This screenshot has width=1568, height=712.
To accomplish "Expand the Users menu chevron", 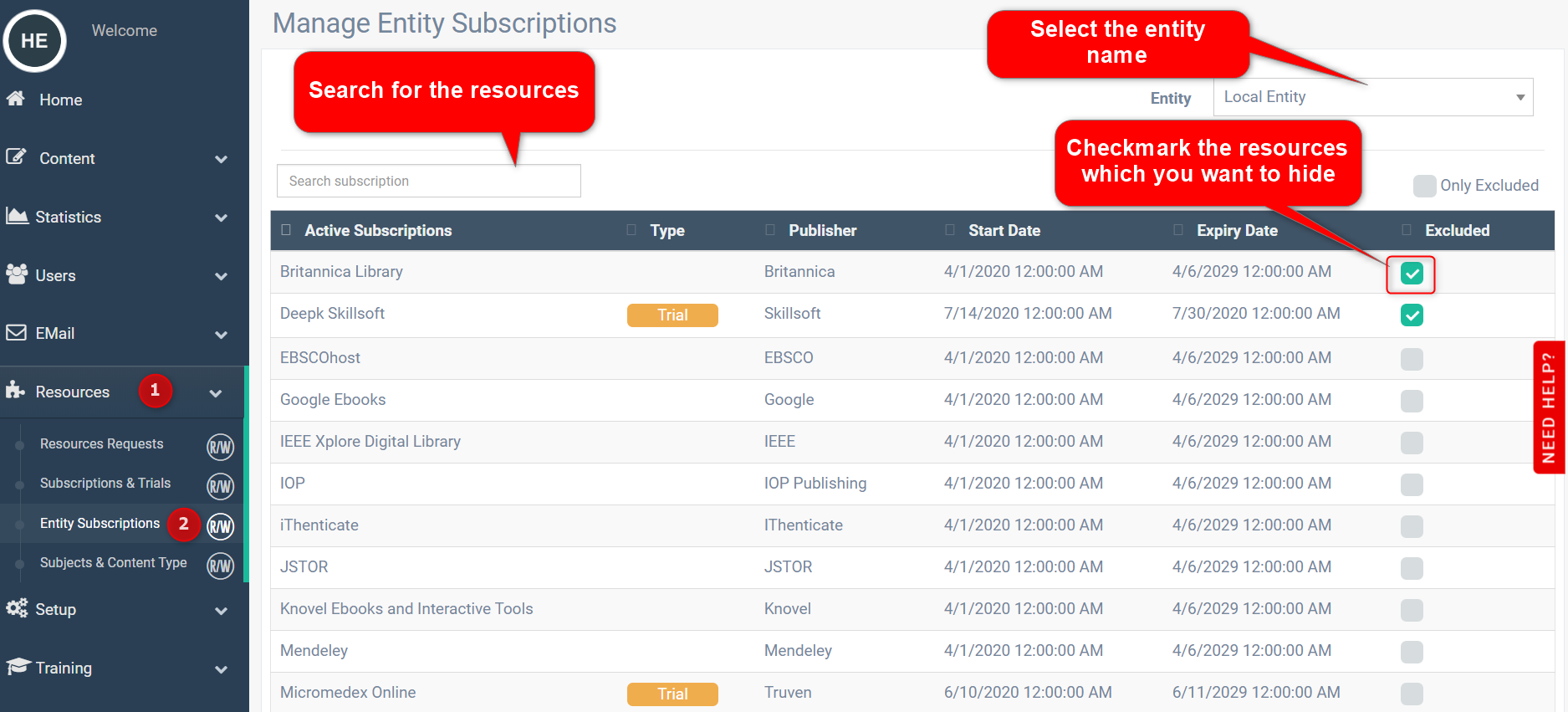I will pos(221,276).
